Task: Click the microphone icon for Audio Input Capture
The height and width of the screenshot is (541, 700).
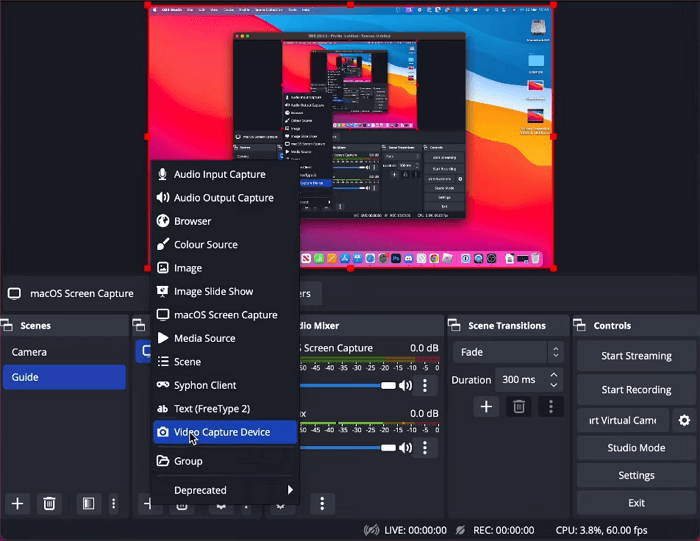Action: [162, 174]
